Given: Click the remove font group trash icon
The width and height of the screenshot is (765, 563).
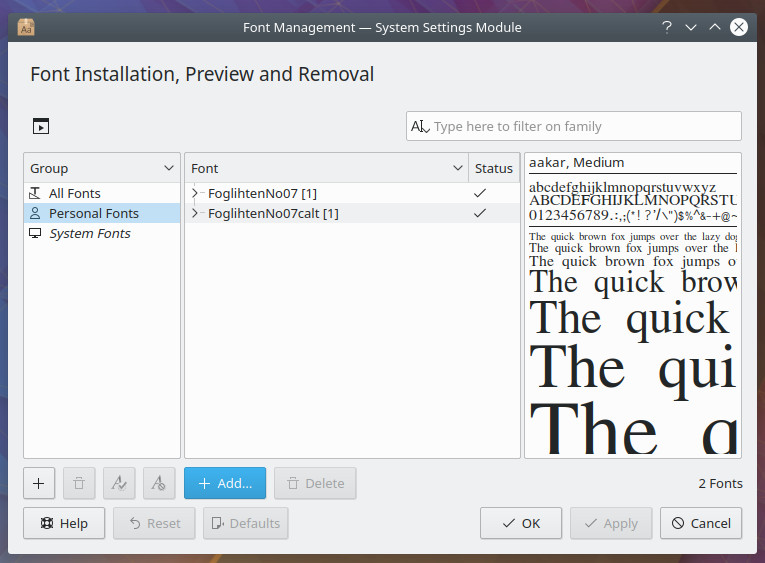Looking at the screenshot, I should pyautogui.click(x=79, y=483).
